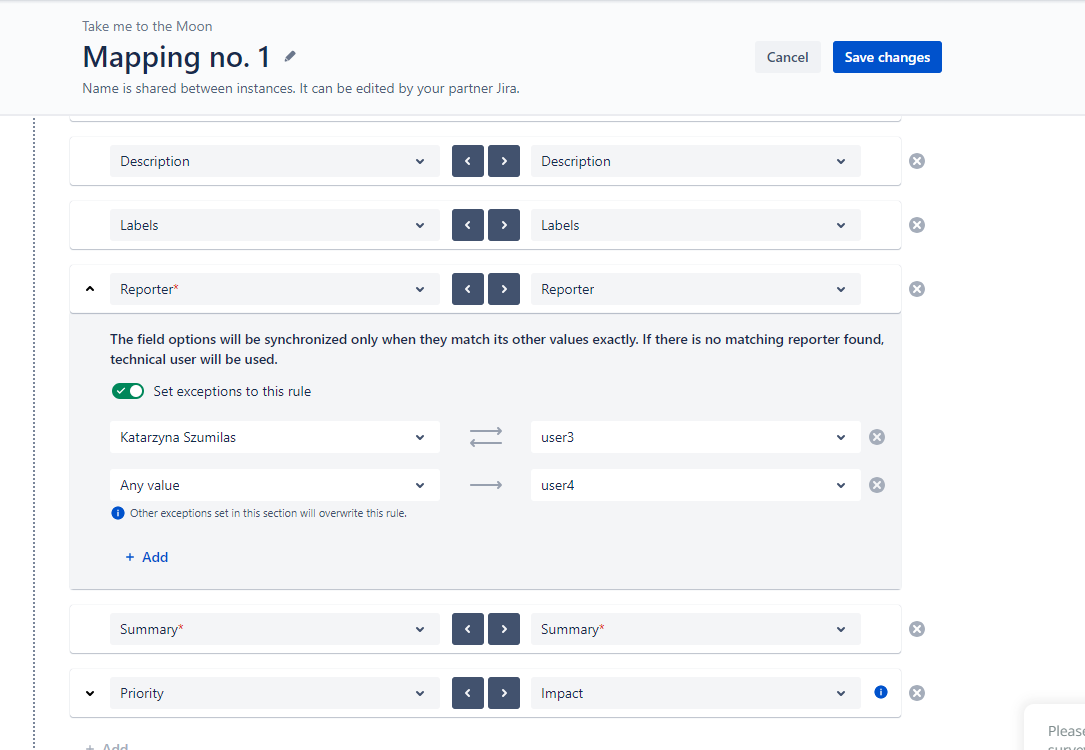This screenshot has height=750, width=1085.
Task: Open right Labels field dropdown
Action: [x=695, y=226]
